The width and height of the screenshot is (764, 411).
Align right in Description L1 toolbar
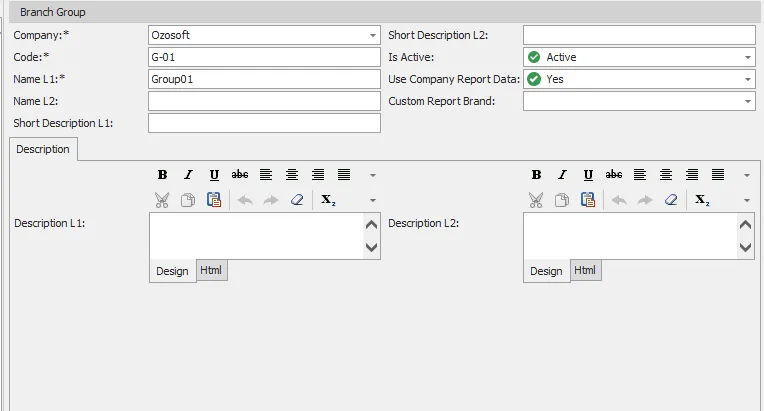318,174
